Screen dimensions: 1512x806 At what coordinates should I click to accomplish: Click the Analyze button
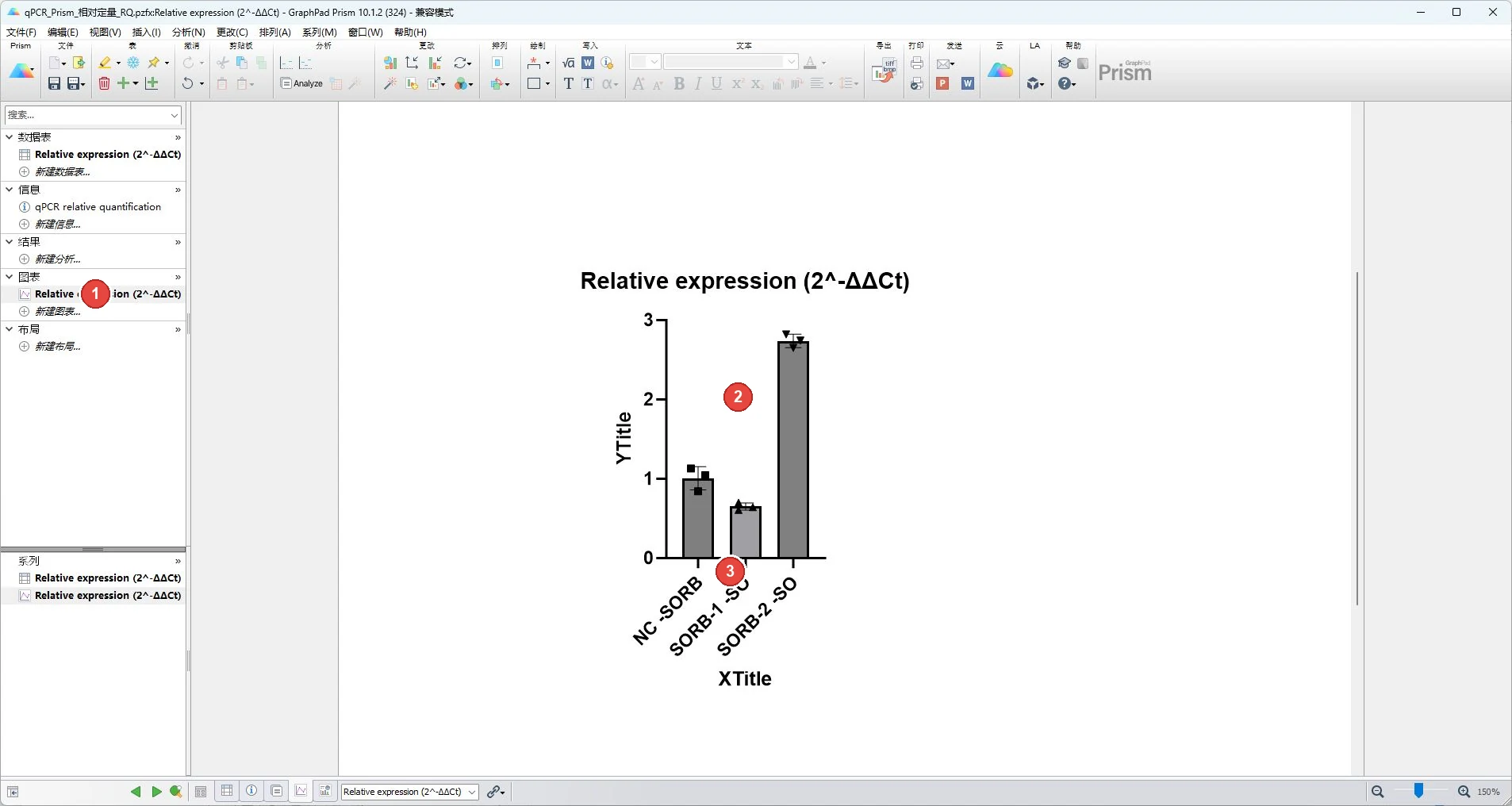[301, 83]
